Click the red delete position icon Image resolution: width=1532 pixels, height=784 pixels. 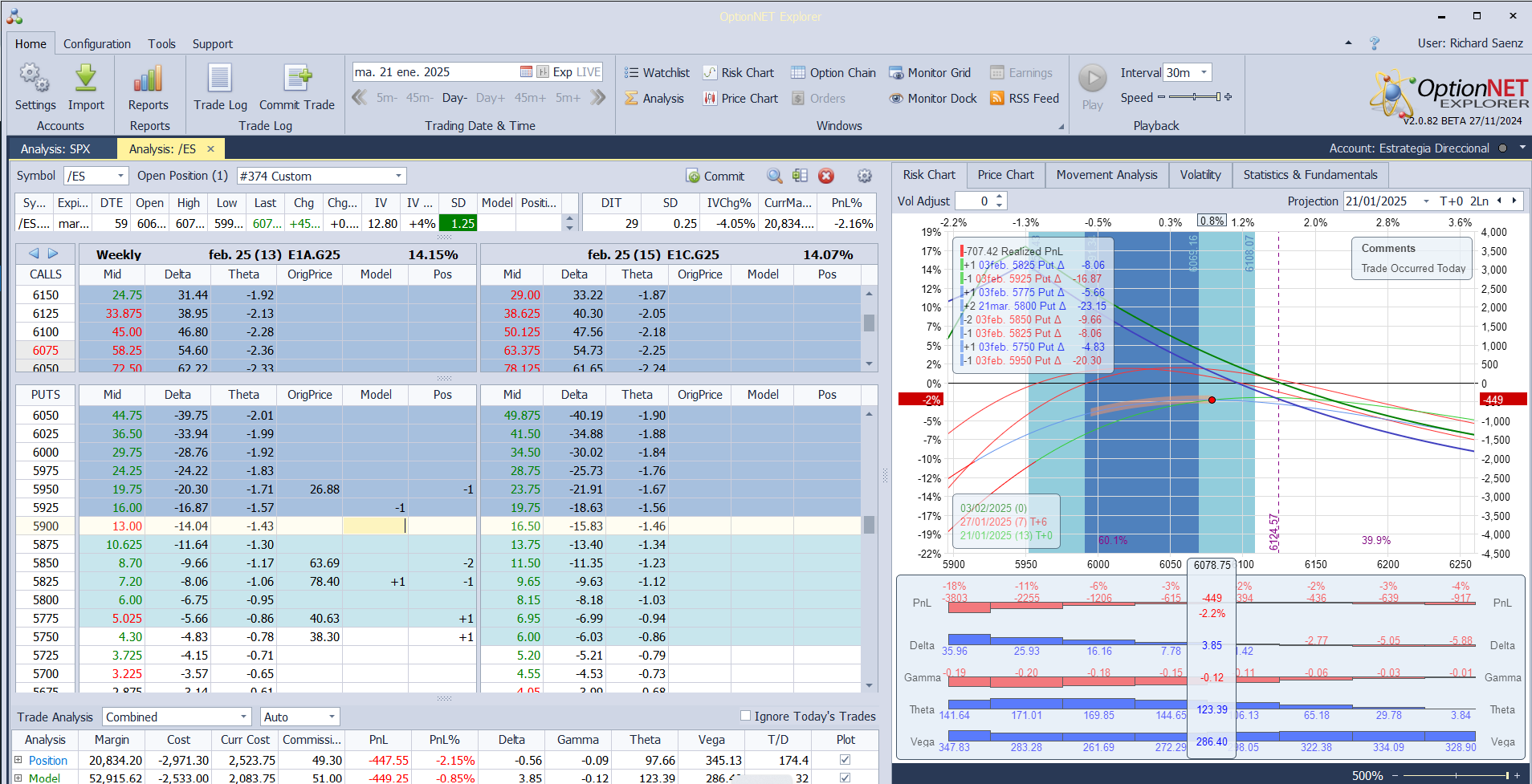(826, 177)
